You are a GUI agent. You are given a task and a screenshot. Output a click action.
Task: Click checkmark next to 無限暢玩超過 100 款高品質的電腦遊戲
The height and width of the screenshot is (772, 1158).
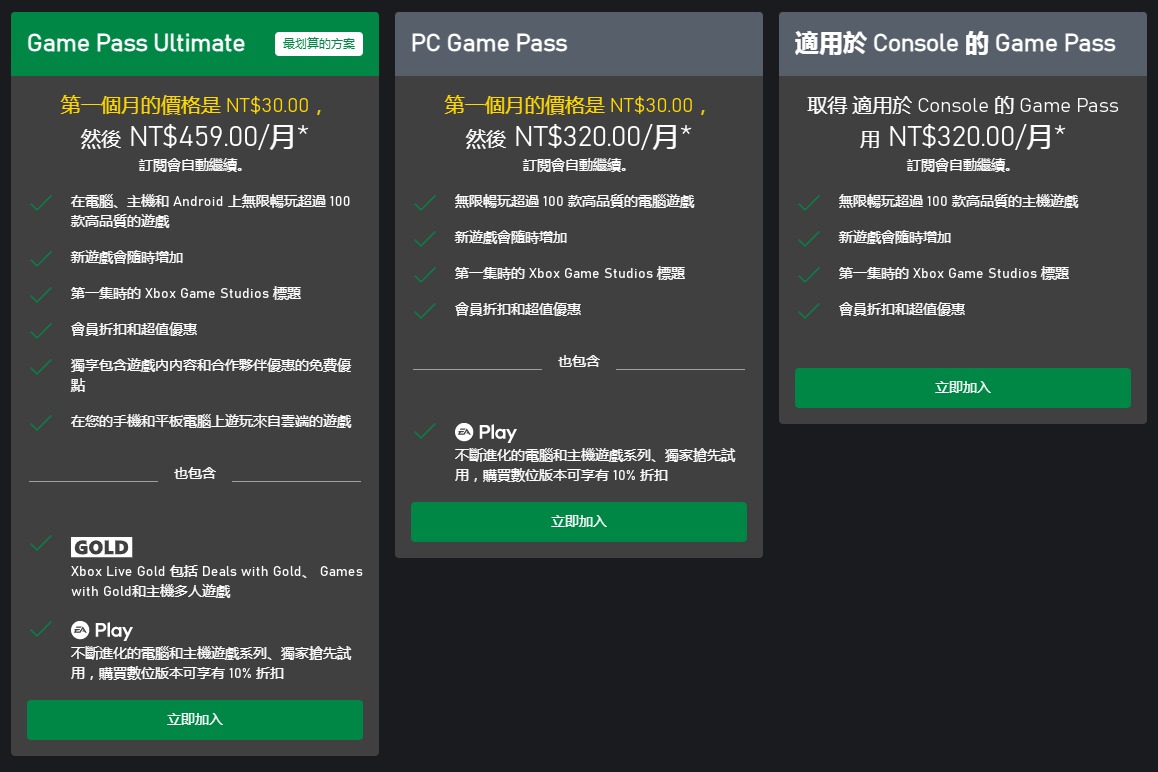pos(425,203)
